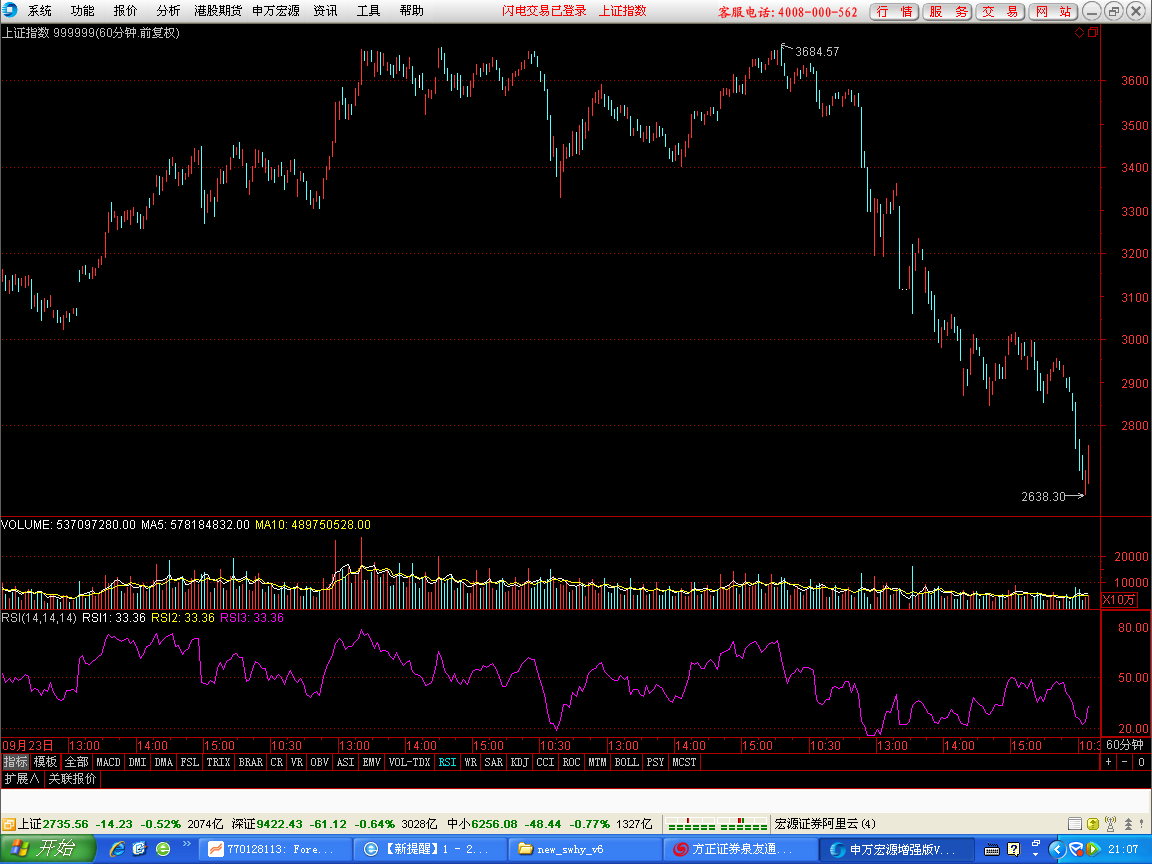Open the 系统 menu
The image size is (1152, 864).
(40, 11)
